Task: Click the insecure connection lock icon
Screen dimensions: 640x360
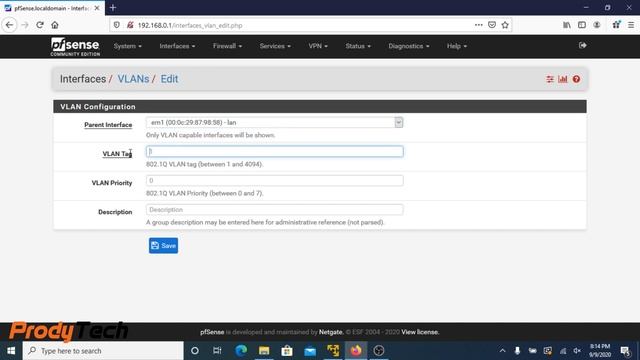Action: (x=130, y=25)
